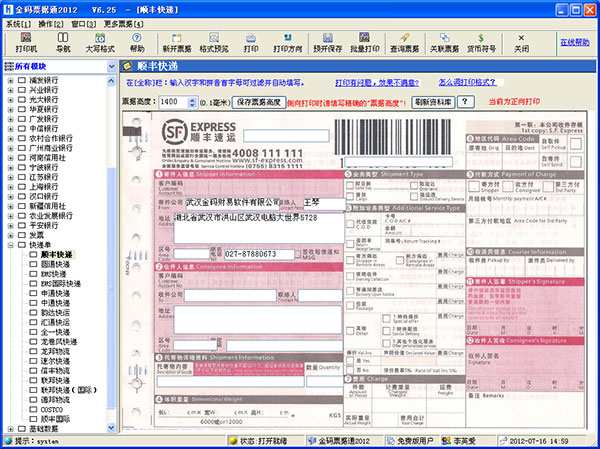The height and width of the screenshot is (449, 600).
Task: Tick the 自取件 Self Pickup box
Action: 576,144
